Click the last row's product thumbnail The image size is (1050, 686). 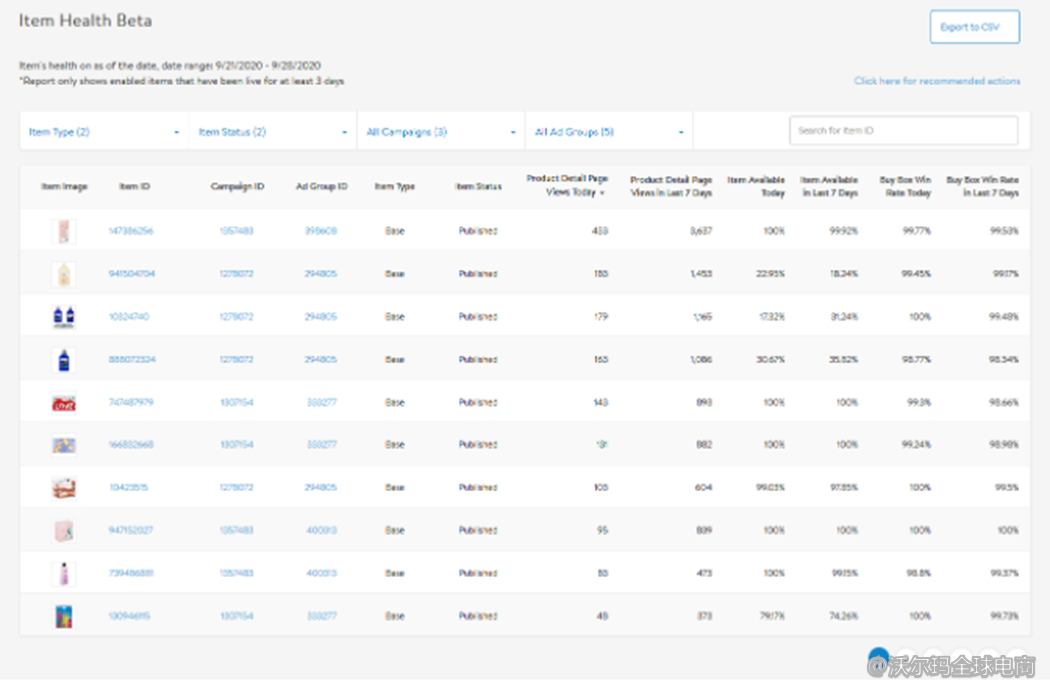coord(64,617)
